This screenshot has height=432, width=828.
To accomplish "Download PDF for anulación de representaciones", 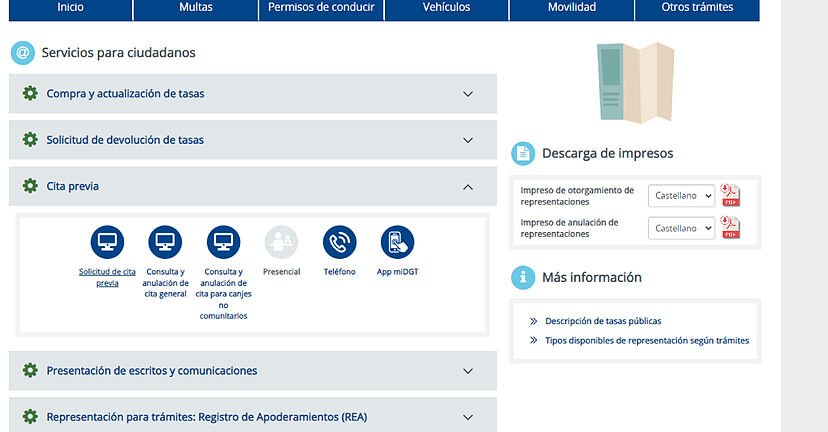I will click(x=731, y=228).
